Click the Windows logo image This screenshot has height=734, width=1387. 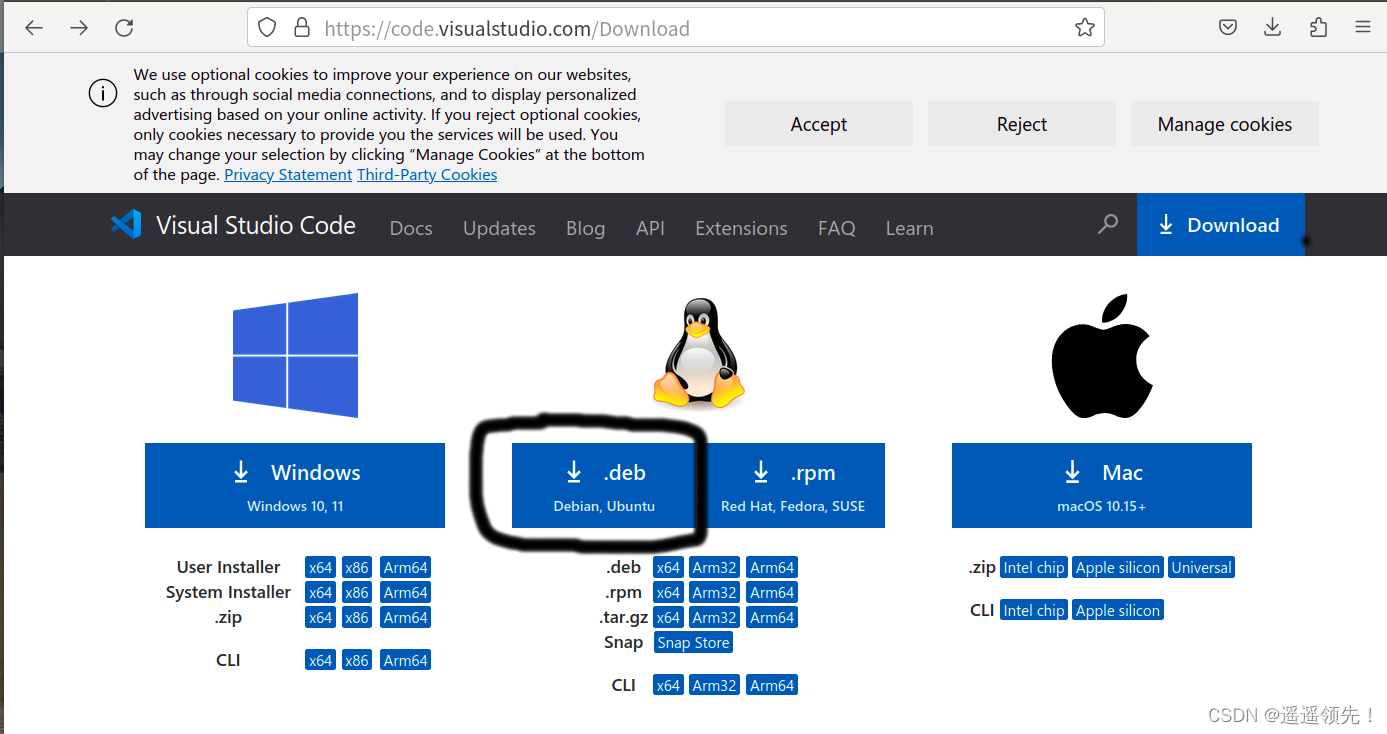(x=295, y=355)
